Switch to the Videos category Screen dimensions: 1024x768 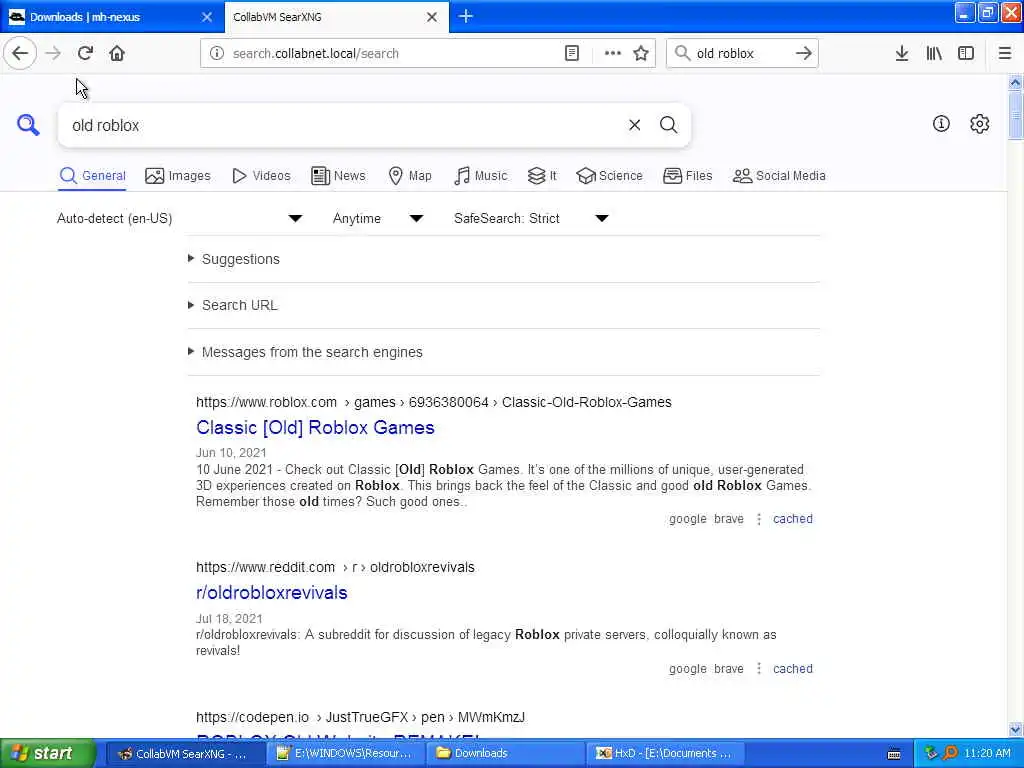pyautogui.click(x=261, y=176)
